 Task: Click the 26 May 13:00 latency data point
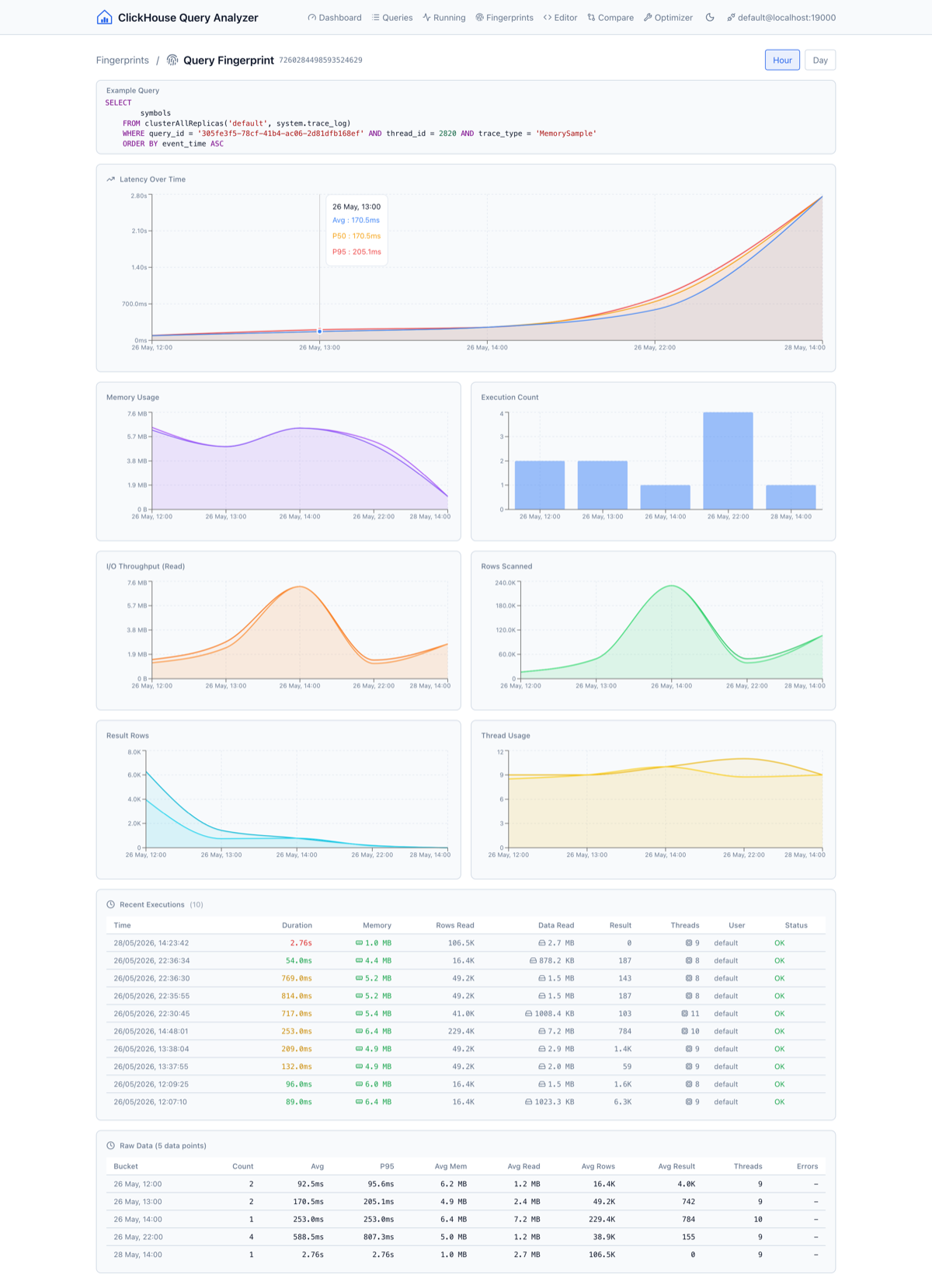tap(320, 332)
